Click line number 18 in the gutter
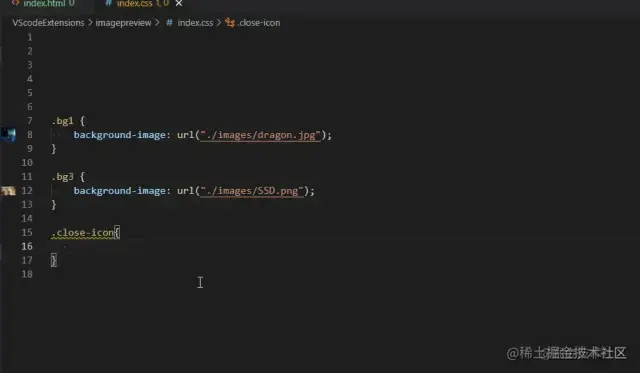Image resolution: width=640 pixels, height=373 pixels. pyautogui.click(x=27, y=274)
